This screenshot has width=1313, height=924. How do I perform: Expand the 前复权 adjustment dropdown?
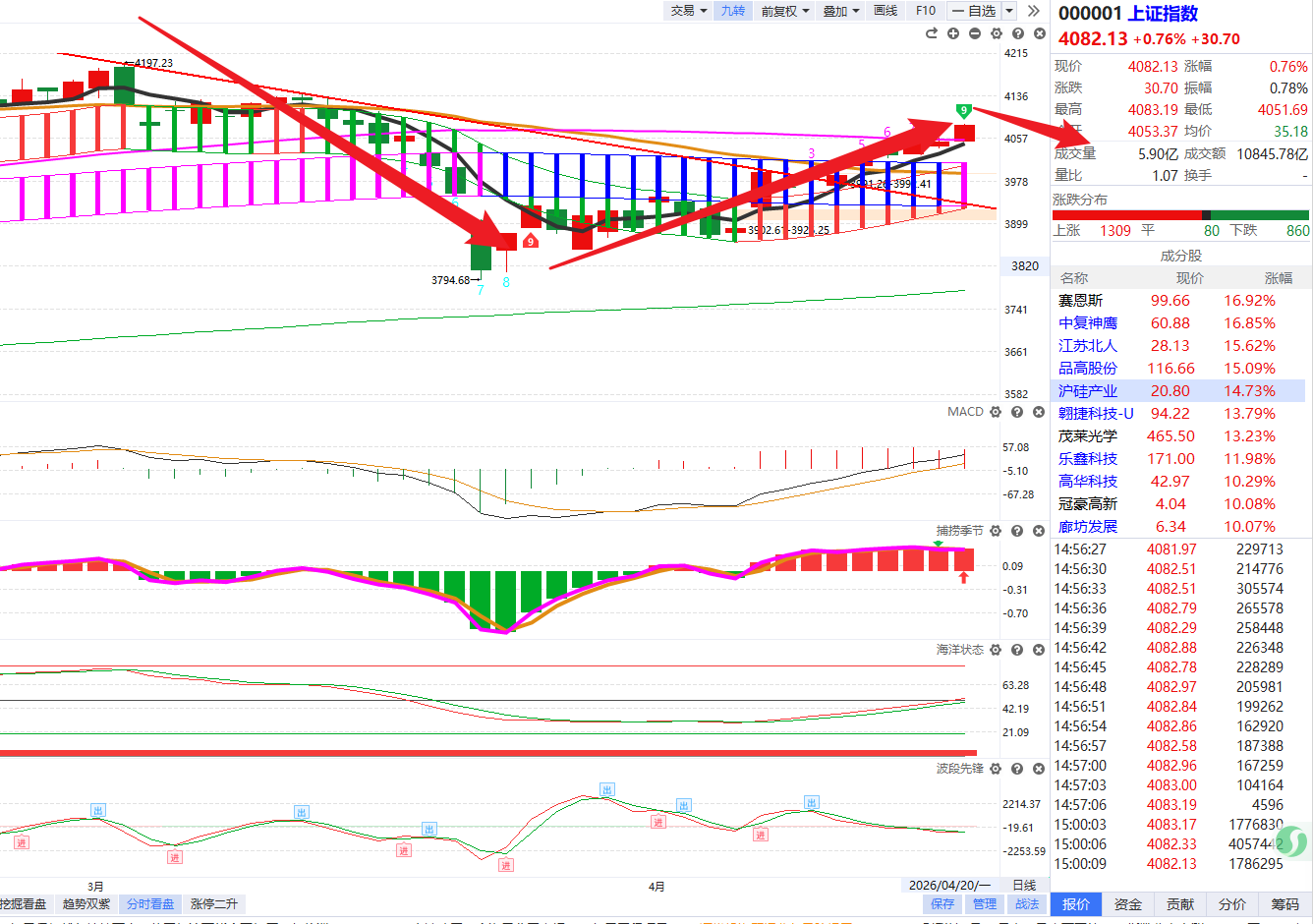[784, 11]
